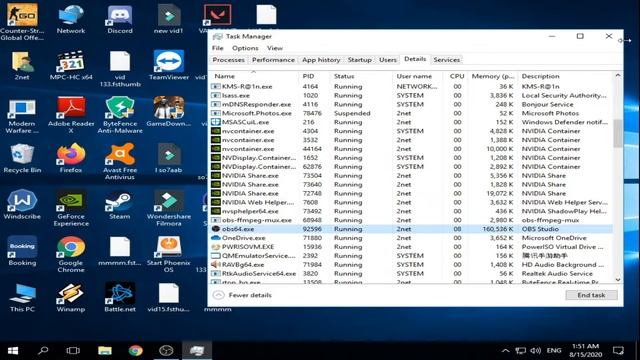Launch Discord from the desktop

tap(120, 19)
